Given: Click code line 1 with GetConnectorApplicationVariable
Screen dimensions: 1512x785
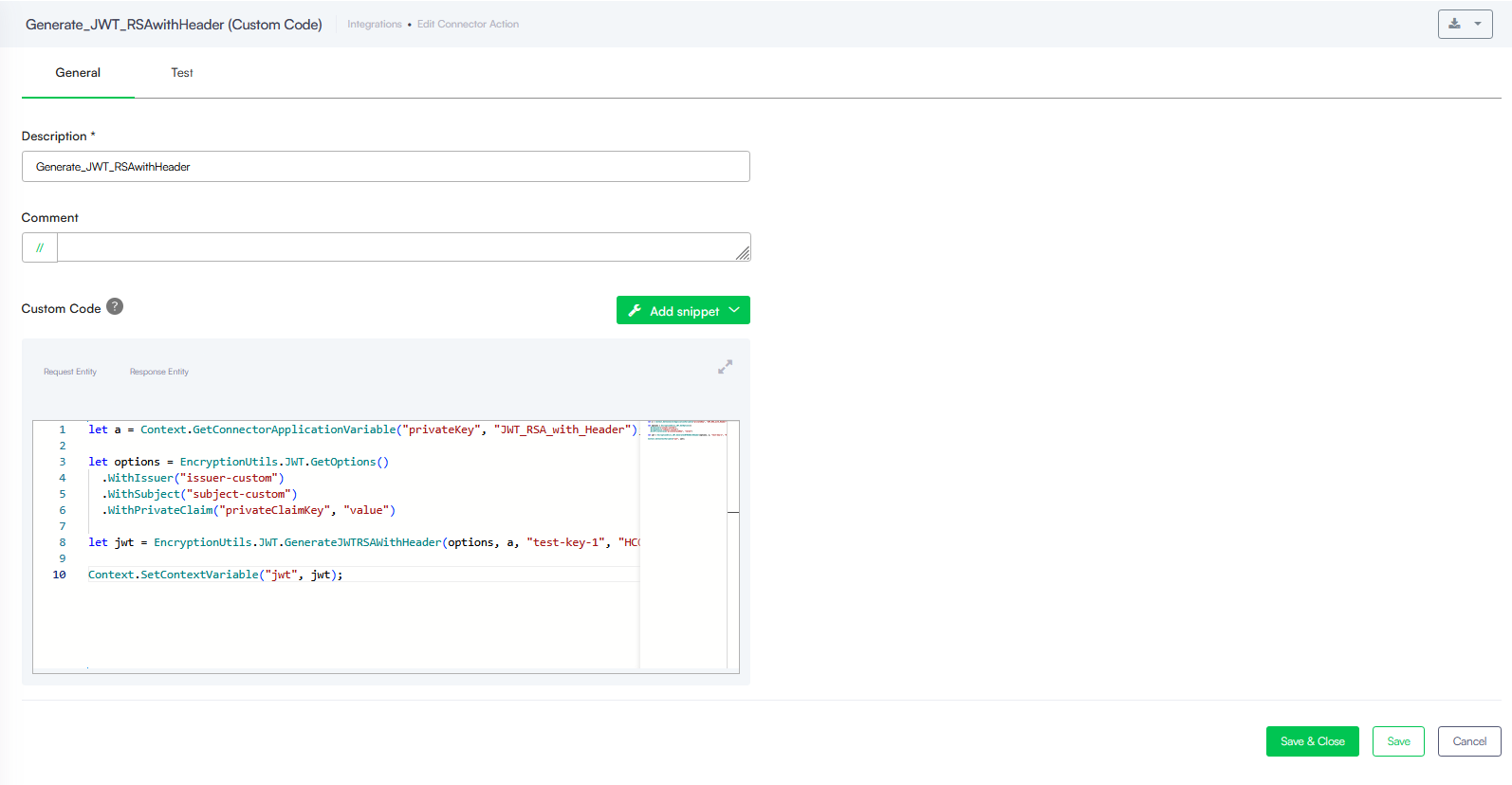Looking at the screenshot, I should coord(363,429).
